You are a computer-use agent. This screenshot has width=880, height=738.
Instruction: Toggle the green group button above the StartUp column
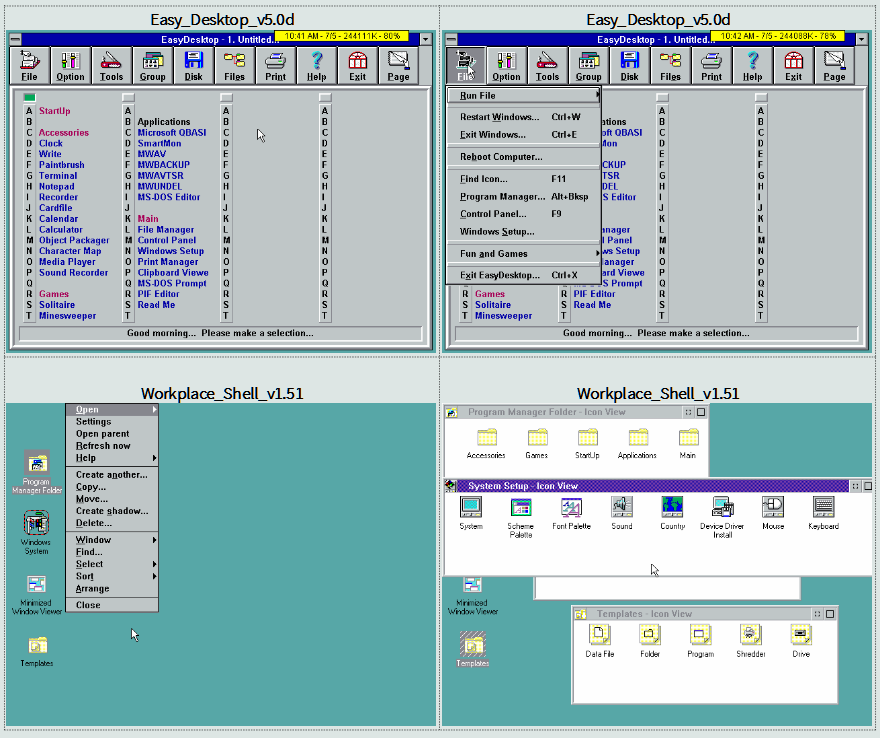(29, 97)
